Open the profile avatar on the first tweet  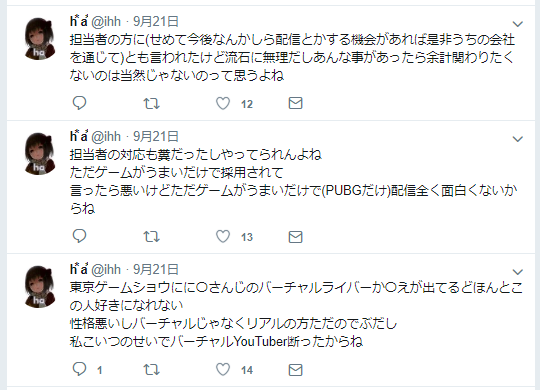[40, 38]
